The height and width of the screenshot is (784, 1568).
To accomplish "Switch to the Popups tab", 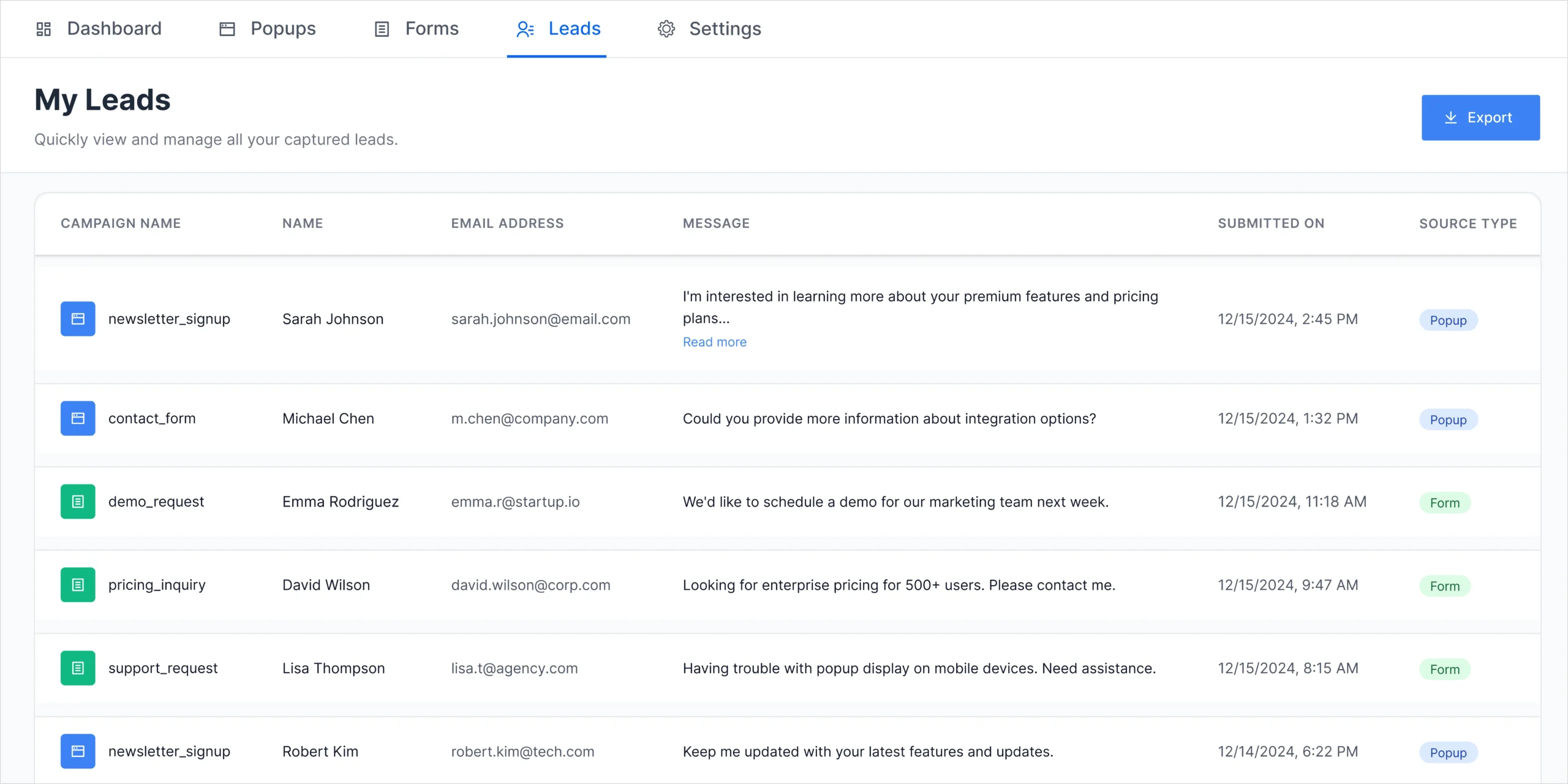I will click(x=268, y=29).
